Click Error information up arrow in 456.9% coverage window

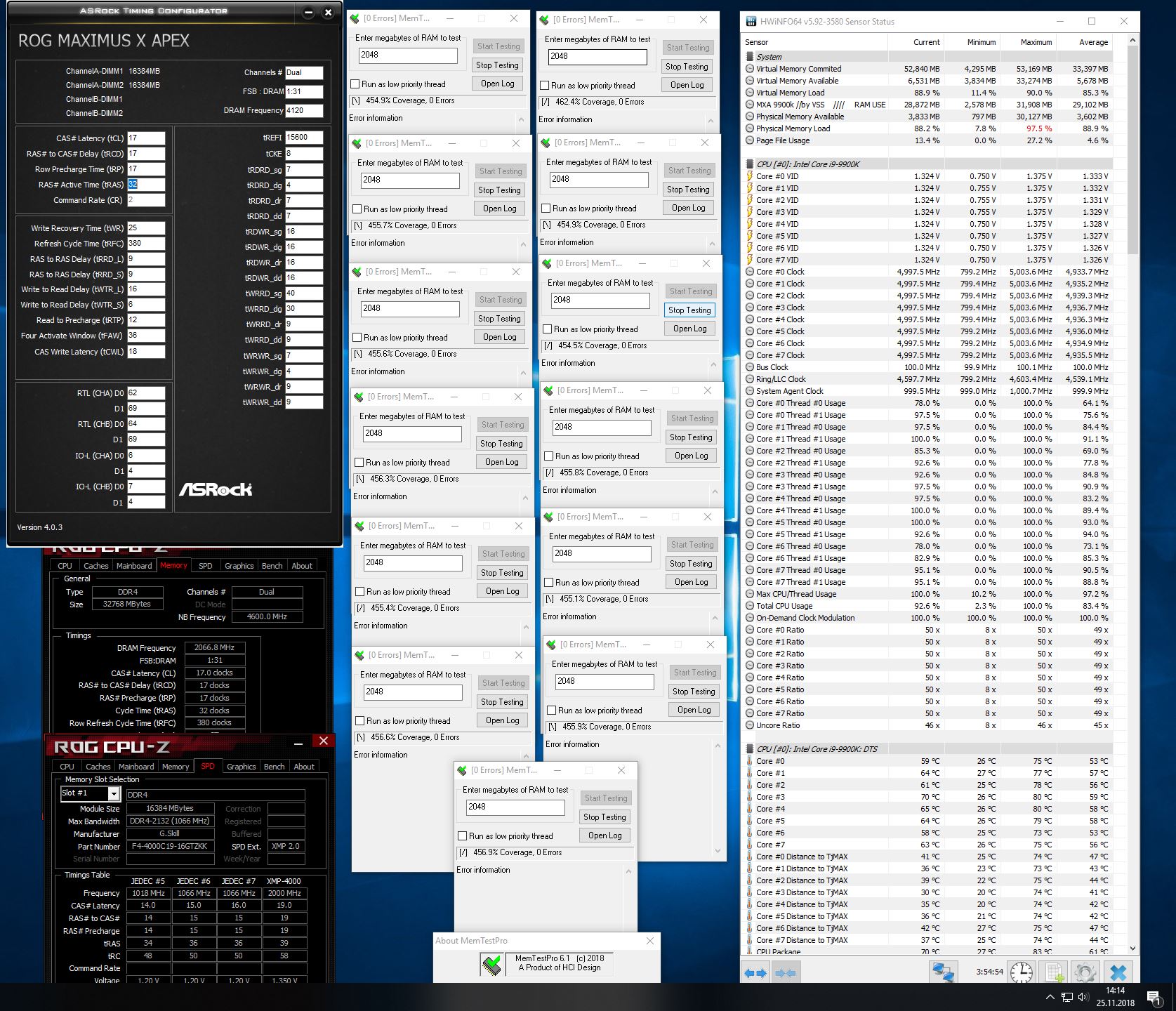point(628,872)
